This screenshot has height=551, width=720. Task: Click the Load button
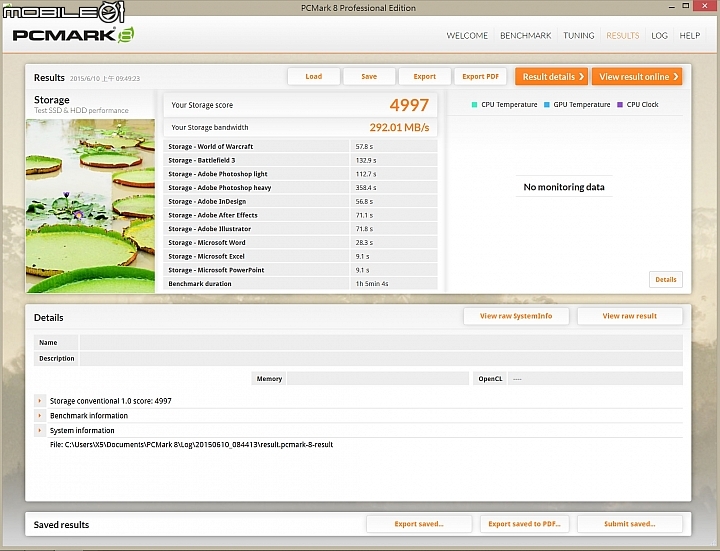[314, 76]
